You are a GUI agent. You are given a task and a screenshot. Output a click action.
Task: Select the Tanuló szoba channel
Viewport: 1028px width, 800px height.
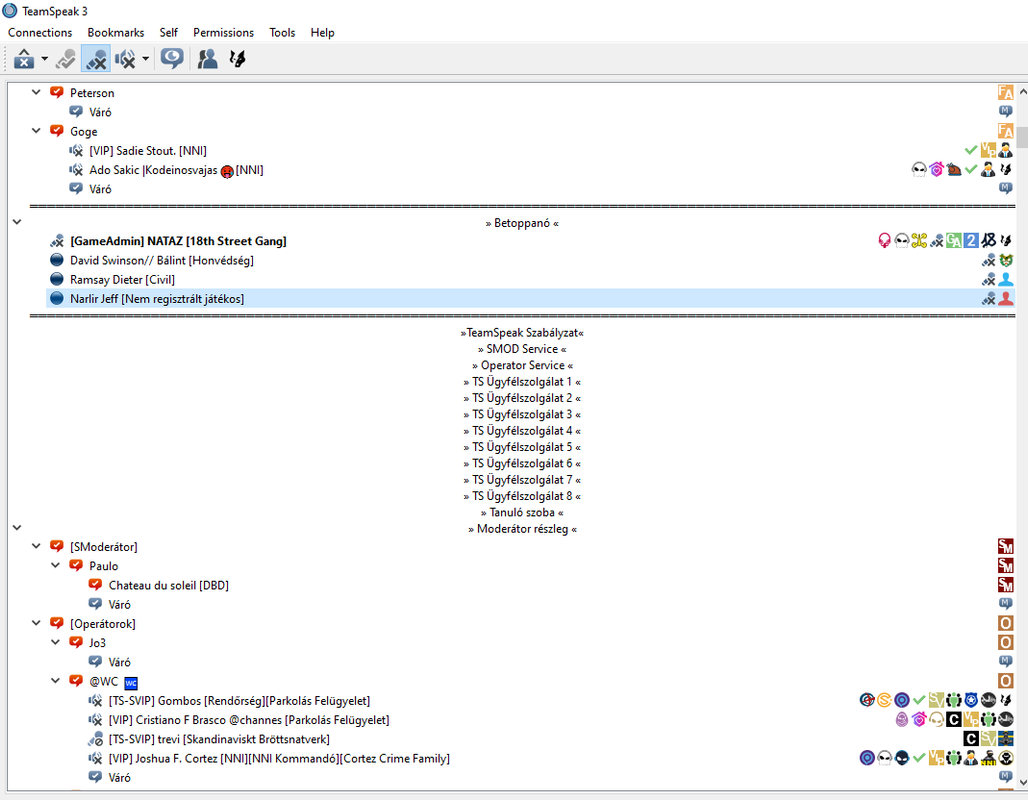(x=522, y=513)
